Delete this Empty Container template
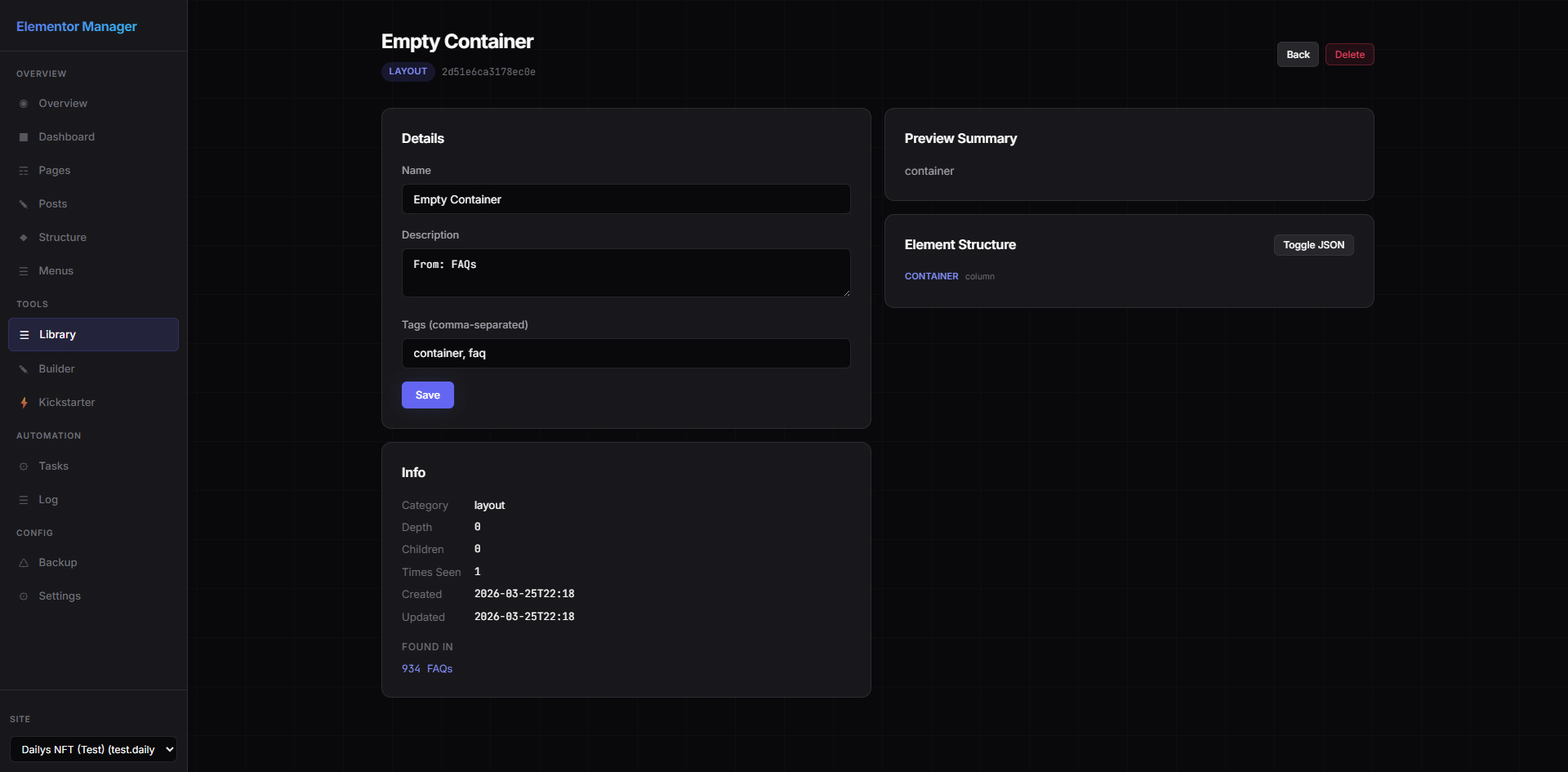Image resolution: width=1568 pixels, height=772 pixels. 1349,55
